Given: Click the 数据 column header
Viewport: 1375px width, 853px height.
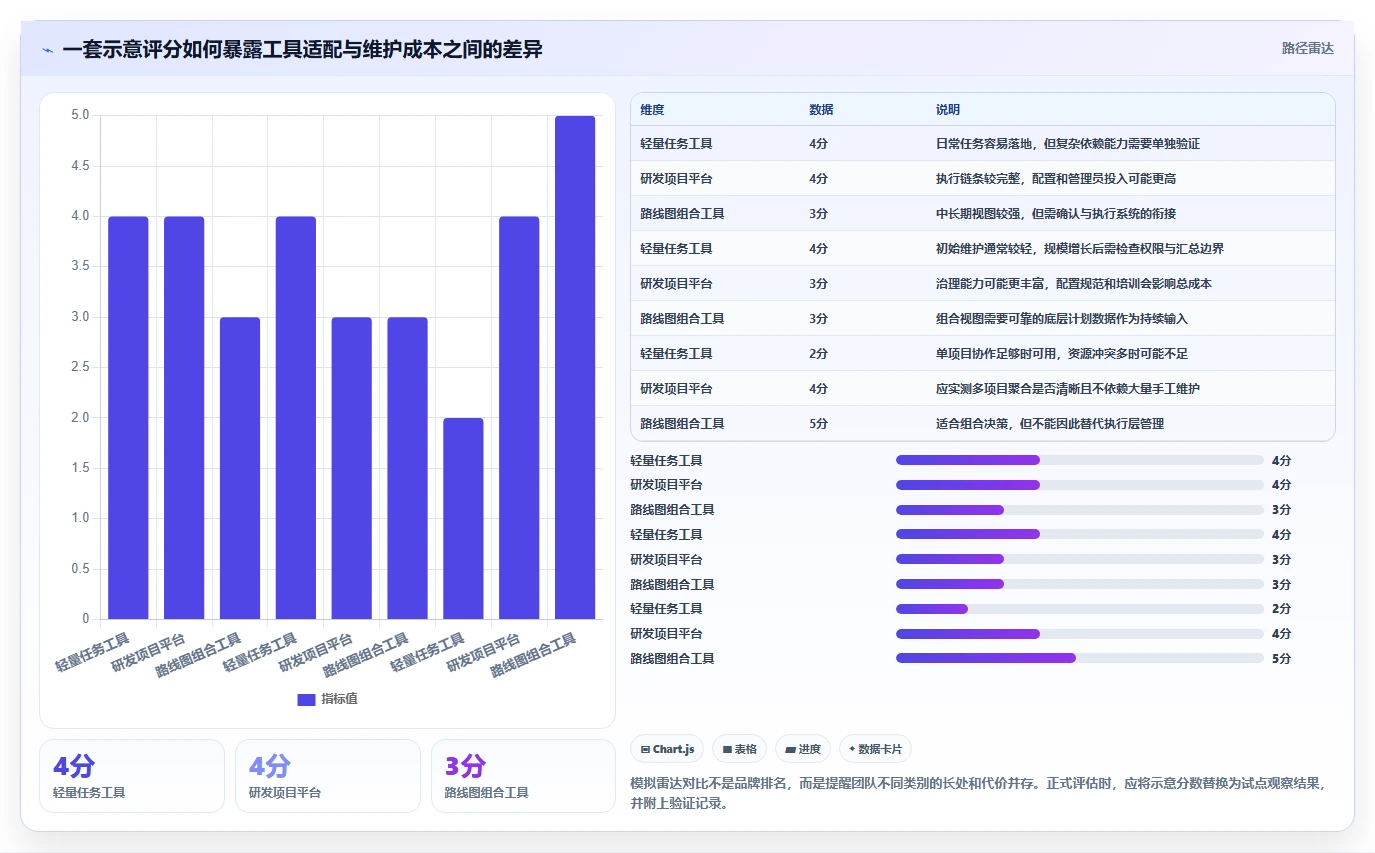Looking at the screenshot, I should click(821, 109).
